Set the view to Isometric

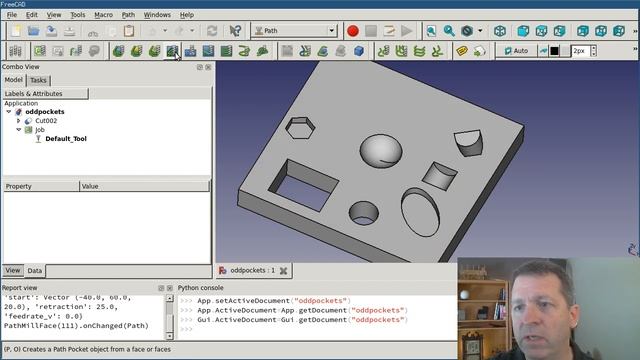pyautogui.click(x=500, y=31)
